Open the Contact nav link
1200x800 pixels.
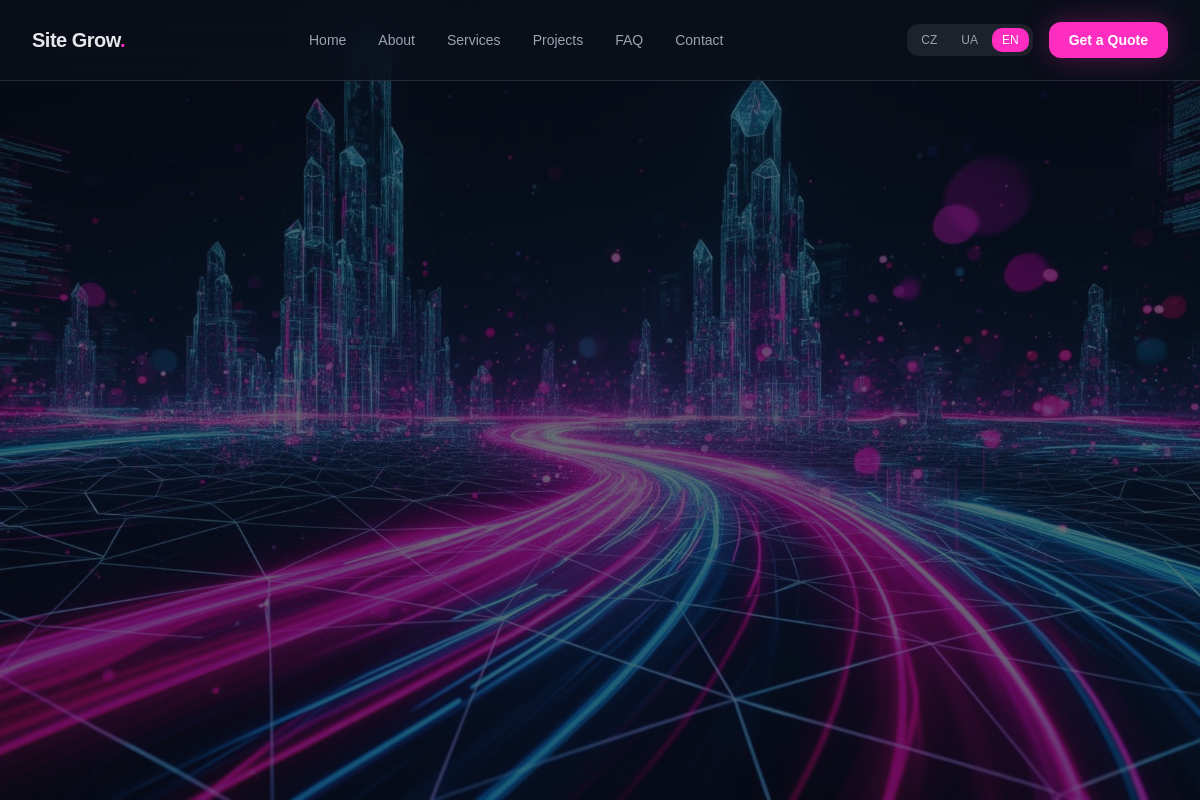[699, 40]
